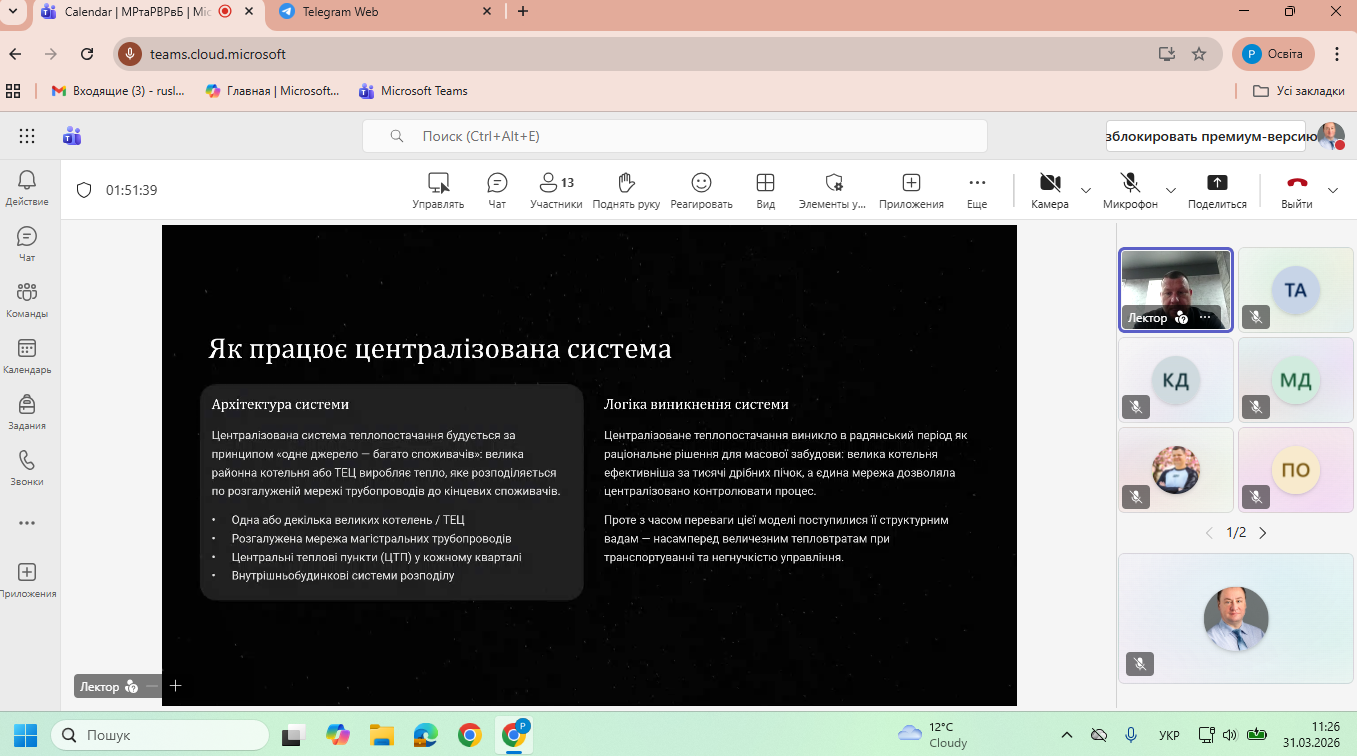Screen dimensions: 1357x756
Task: Open the Reactions menu
Action: 701,190
